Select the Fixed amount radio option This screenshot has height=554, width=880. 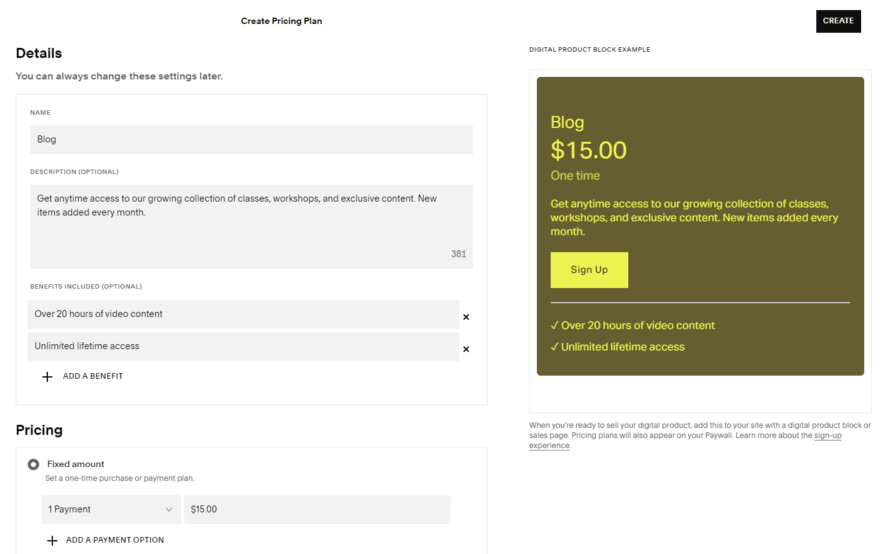[34, 464]
